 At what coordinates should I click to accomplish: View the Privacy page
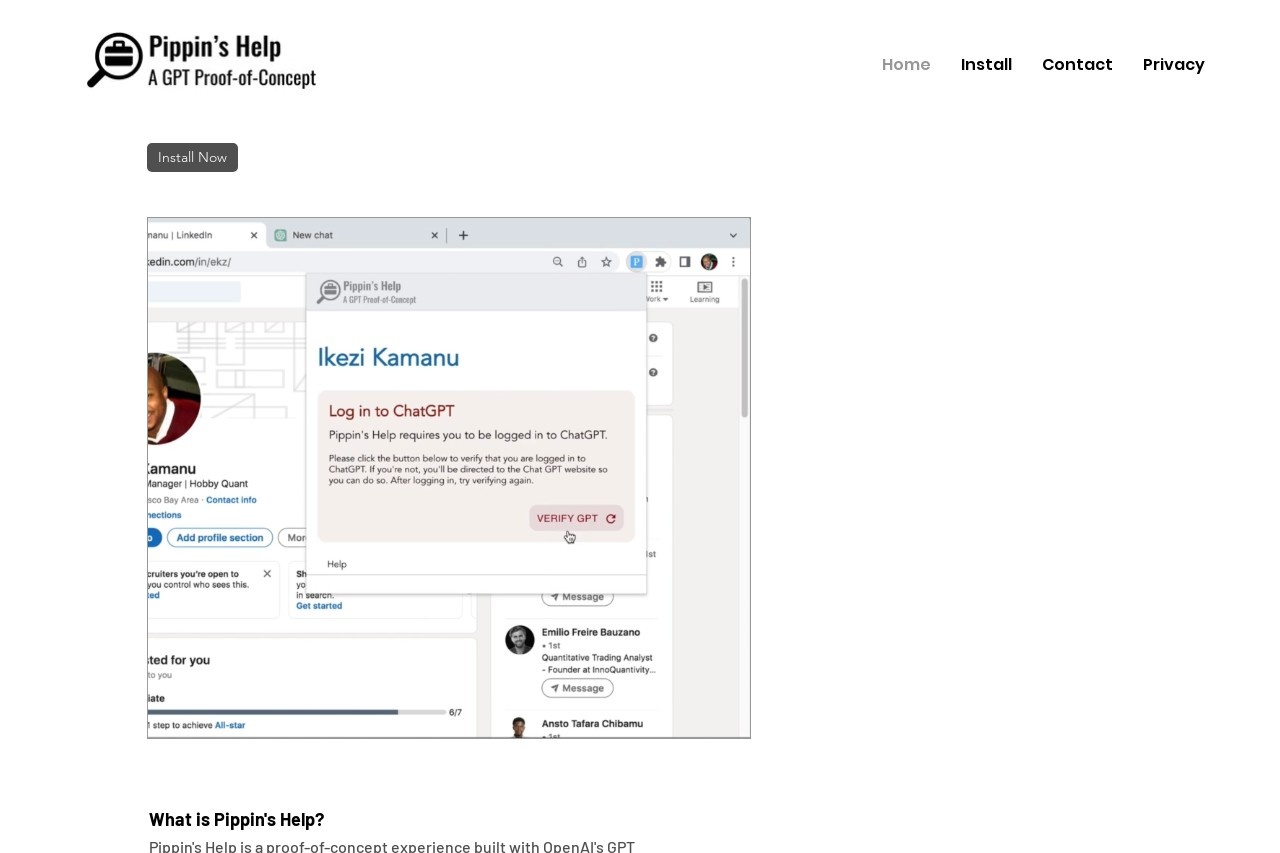(1174, 64)
